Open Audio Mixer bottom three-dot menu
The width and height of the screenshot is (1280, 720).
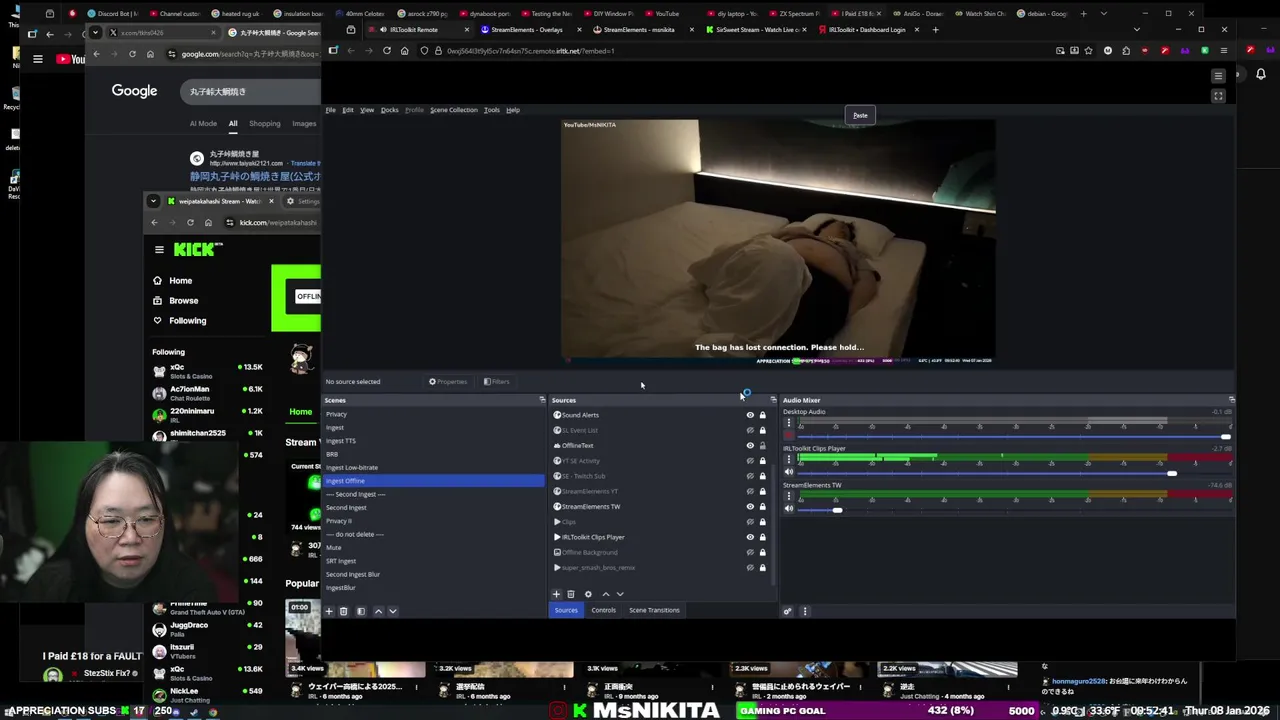[804, 611]
